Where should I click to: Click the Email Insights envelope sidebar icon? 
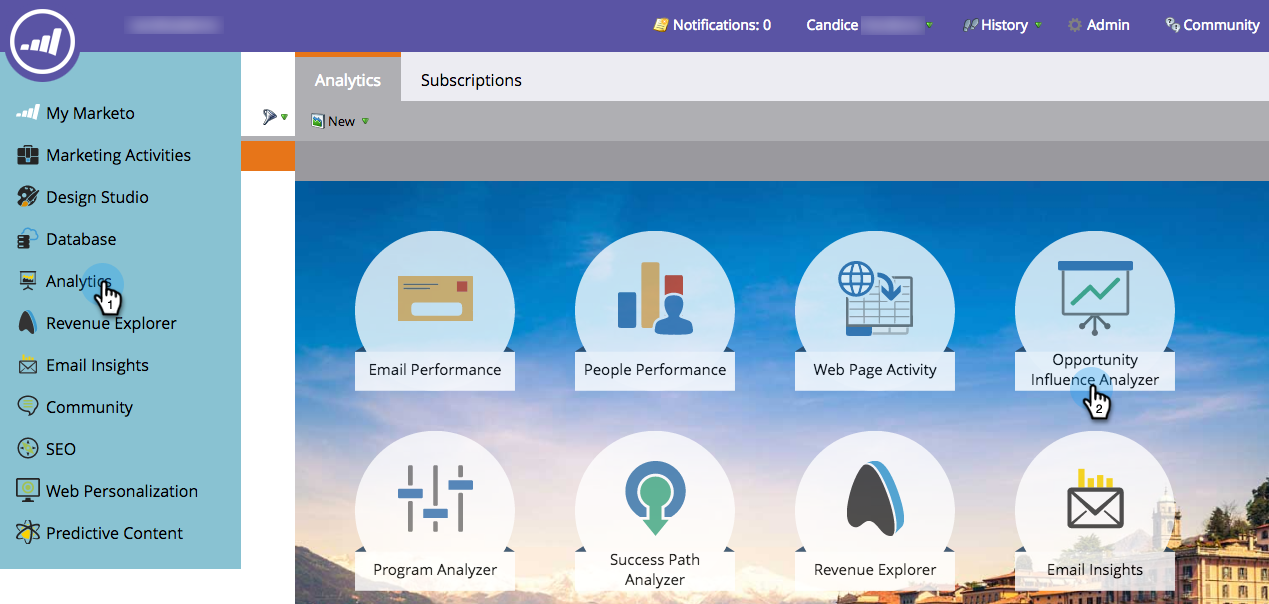[x=28, y=365]
